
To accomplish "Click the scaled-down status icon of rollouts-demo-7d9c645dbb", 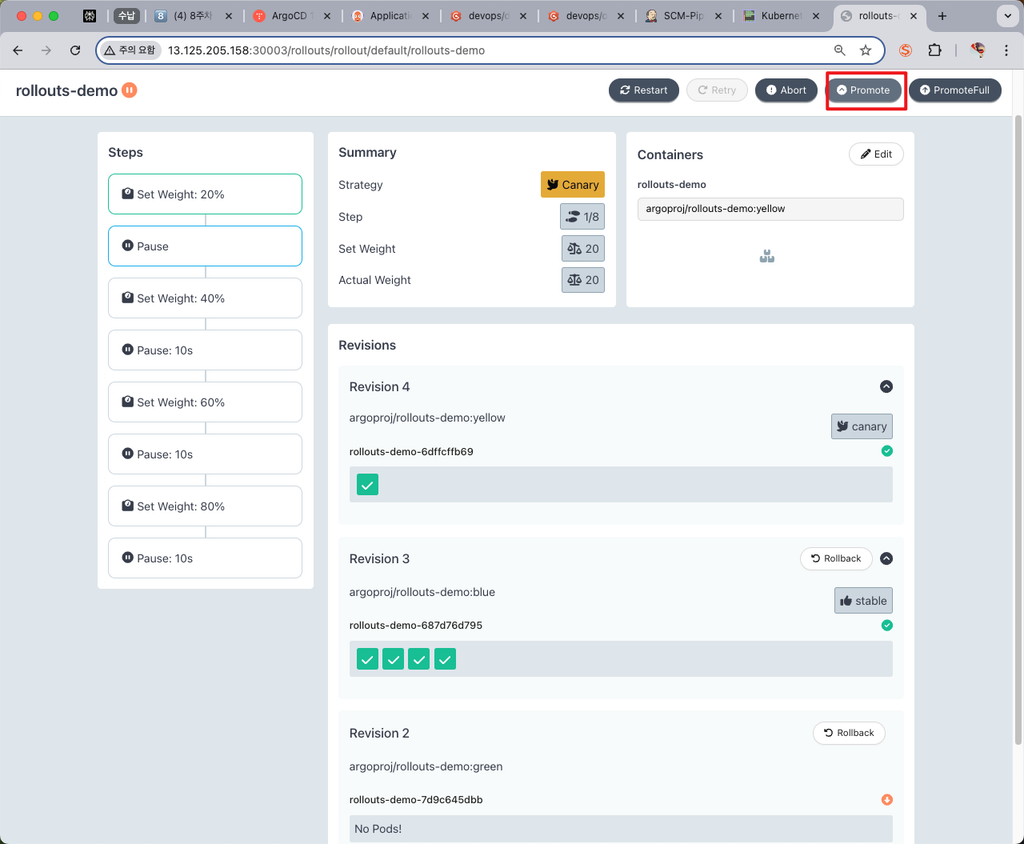I will coord(887,800).
